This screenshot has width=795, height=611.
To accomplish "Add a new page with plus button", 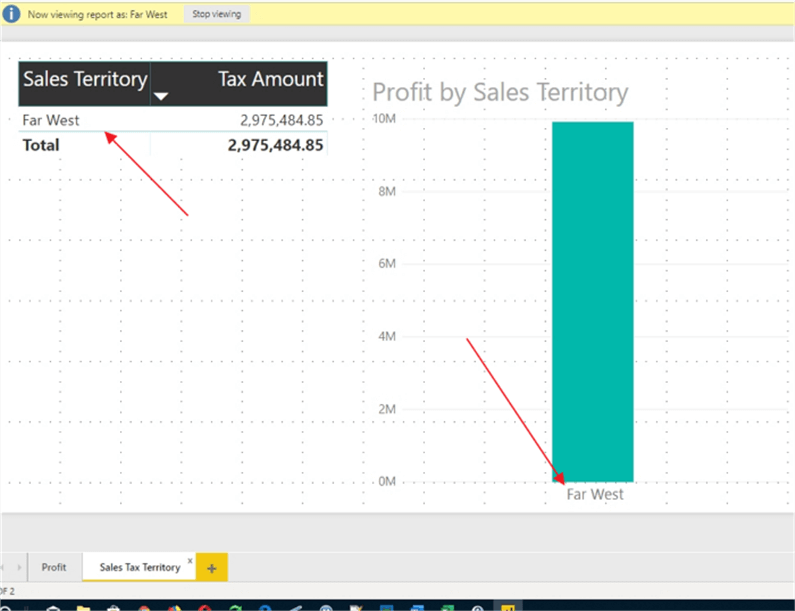I will tap(211, 567).
